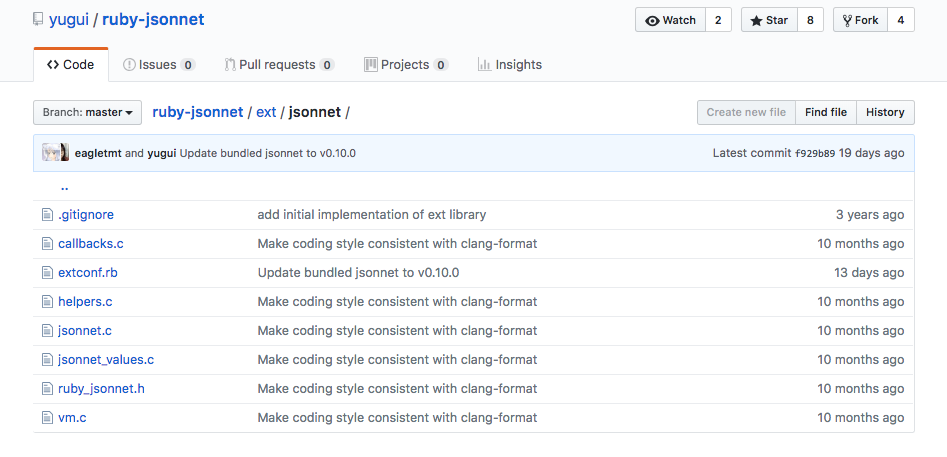The image size is (947, 457).
Task: Click '13 days ago' in the extconf.rb row
Action: tap(869, 273)
